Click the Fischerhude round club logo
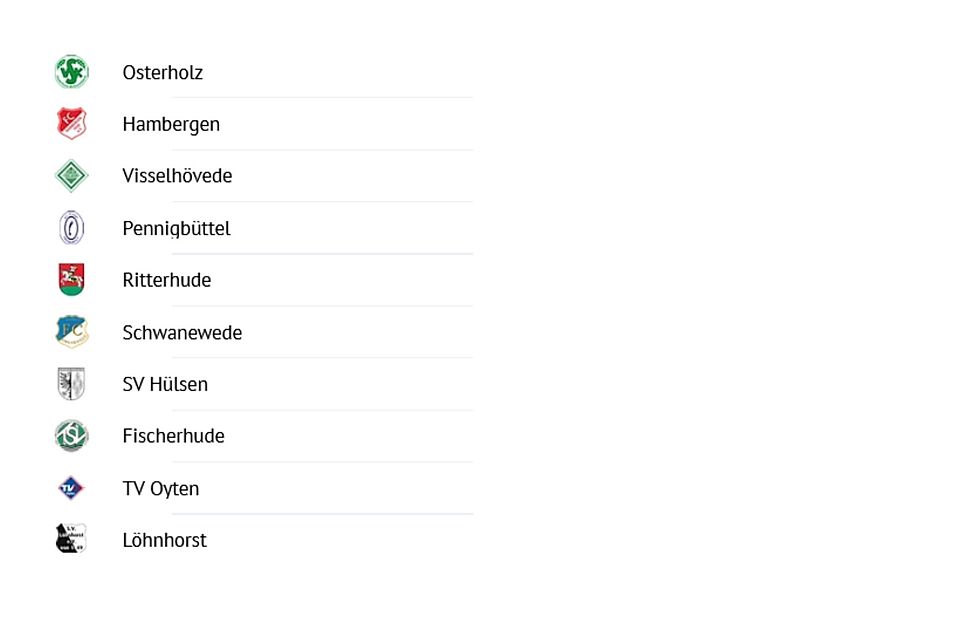960x640 pixels. pyautogui.click(x=71, y=436)
